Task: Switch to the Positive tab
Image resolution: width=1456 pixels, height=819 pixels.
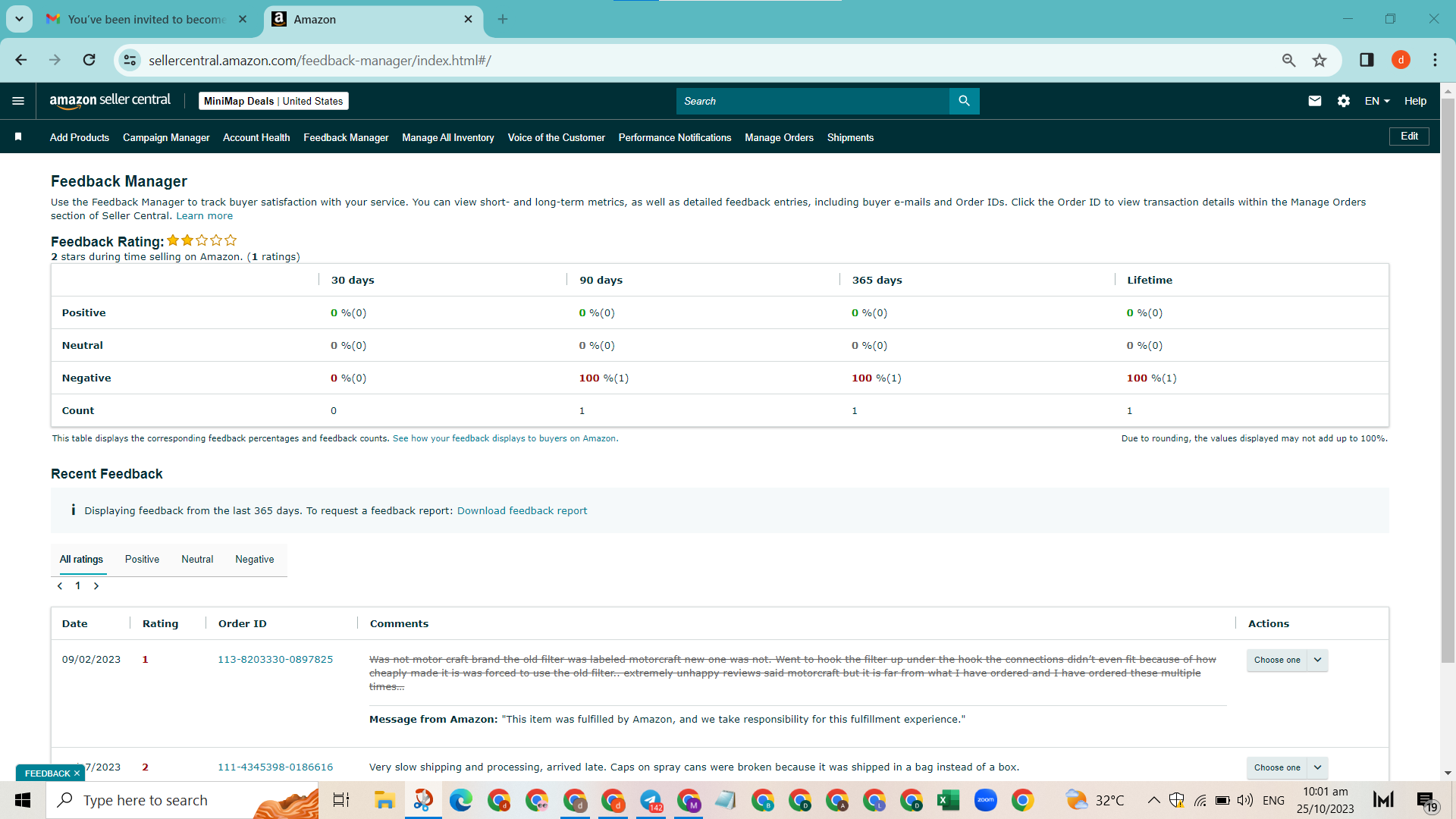Action: tap(142, 560)
